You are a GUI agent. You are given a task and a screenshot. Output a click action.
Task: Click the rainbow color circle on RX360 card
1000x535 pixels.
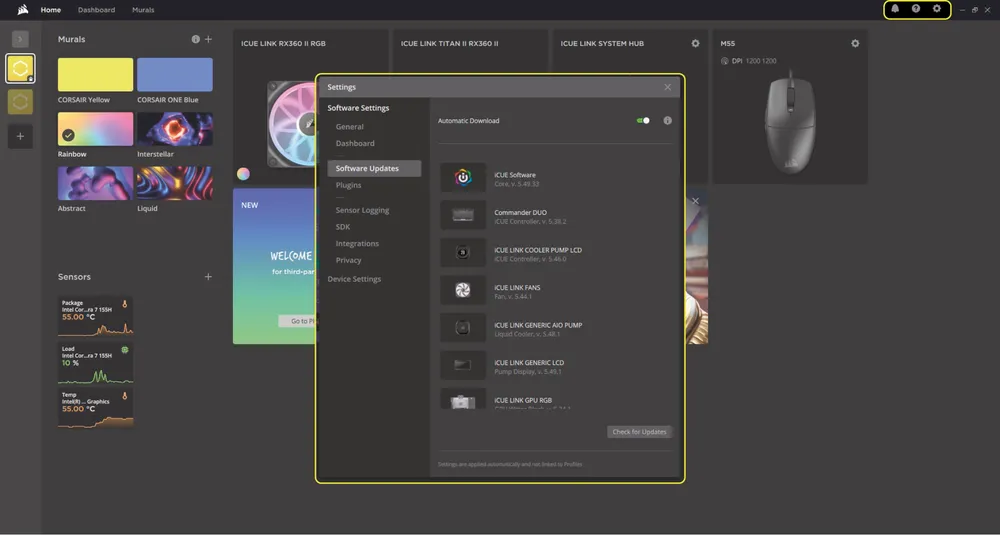(243, 174)
